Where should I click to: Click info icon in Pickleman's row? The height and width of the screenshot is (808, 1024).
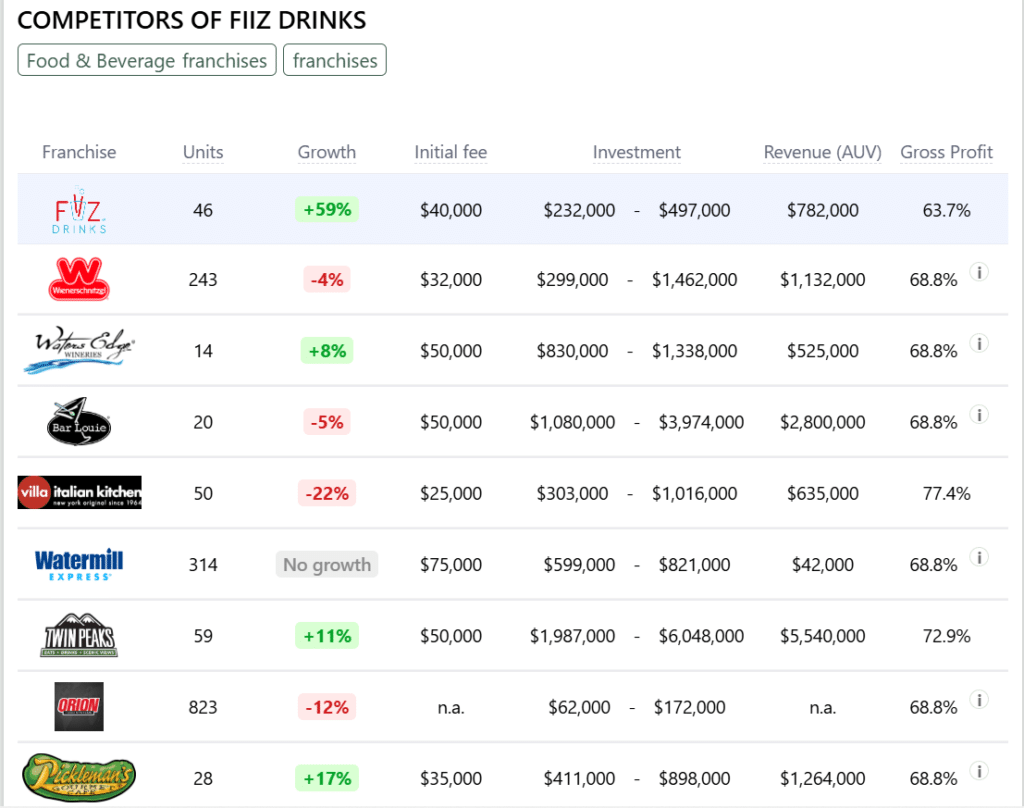point(979,771)
